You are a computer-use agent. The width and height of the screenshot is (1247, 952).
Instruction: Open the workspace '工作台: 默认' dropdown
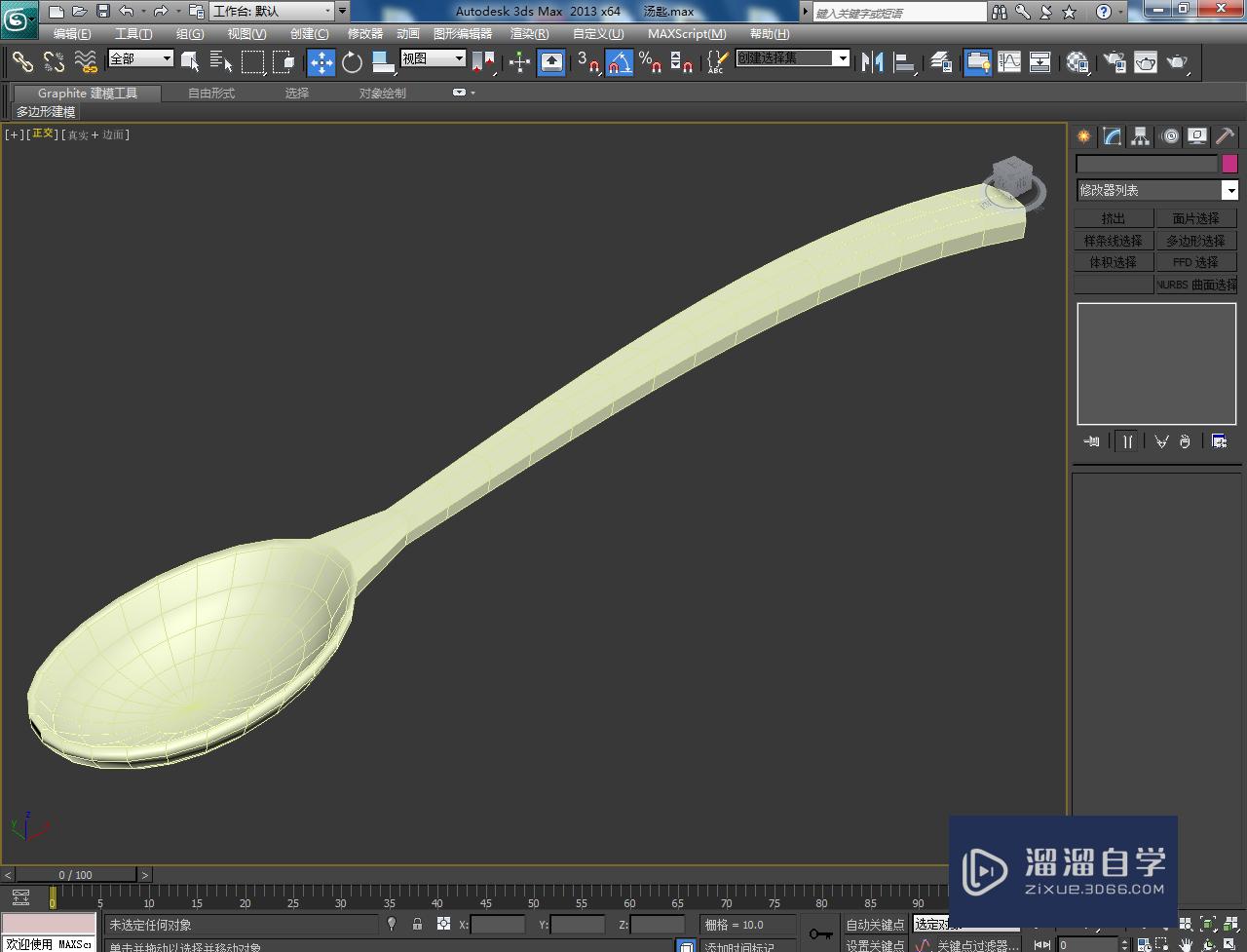pos(272,12)
